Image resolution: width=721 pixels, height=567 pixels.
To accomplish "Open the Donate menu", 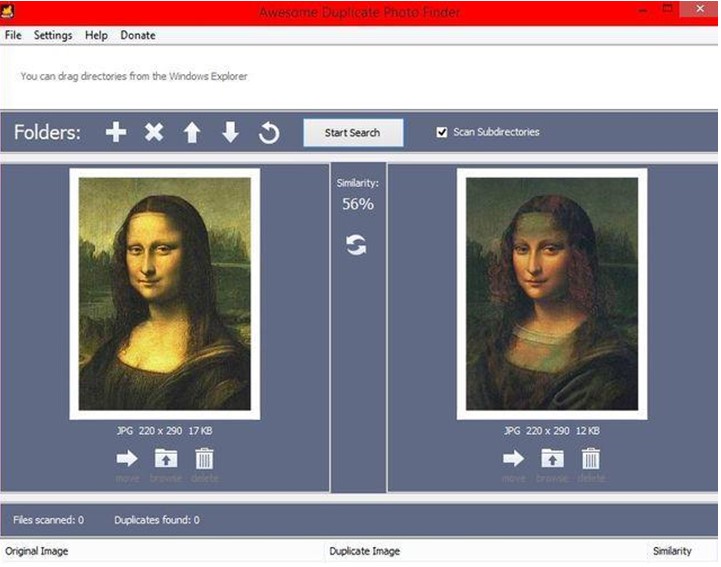I will [137, 35].
